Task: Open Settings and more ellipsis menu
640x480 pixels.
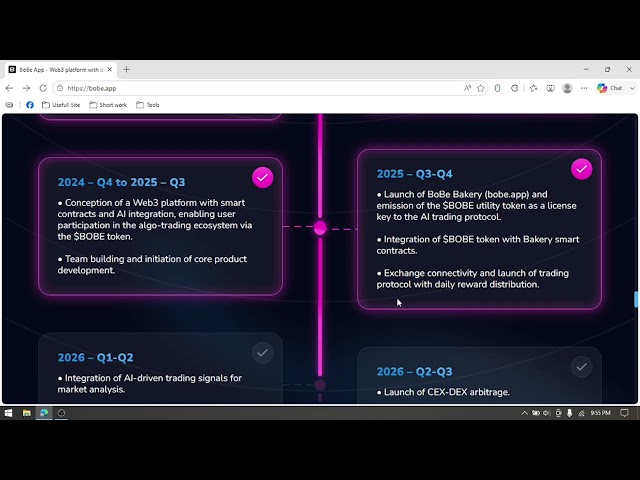Action: click(x=584, y=88)
